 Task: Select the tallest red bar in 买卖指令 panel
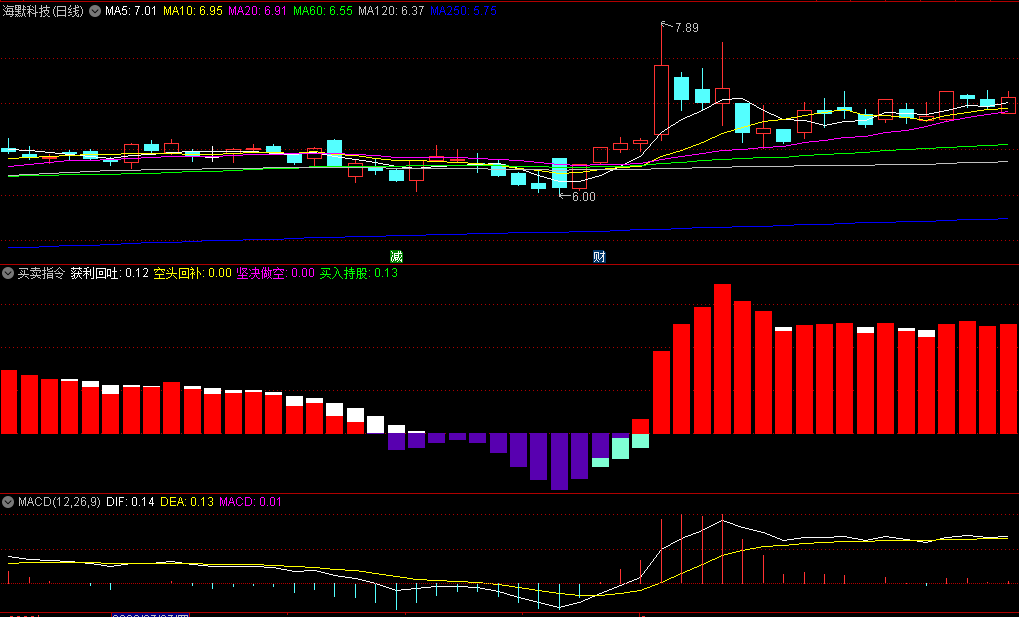(723, 359)
